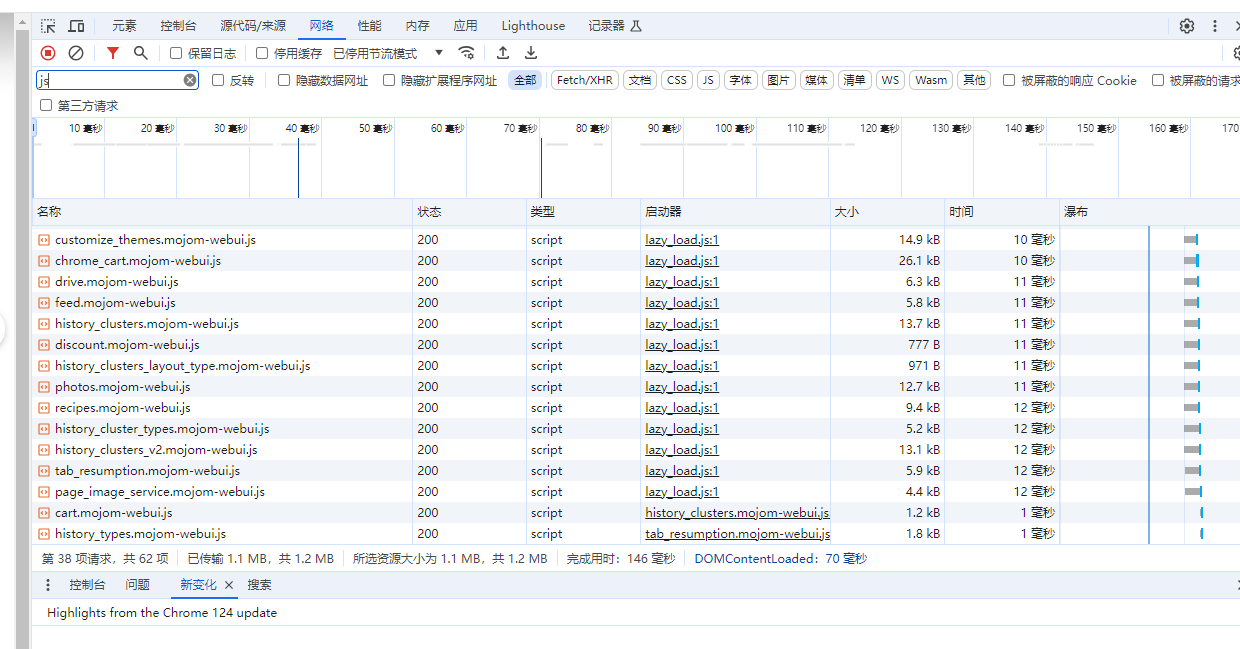
Task: Open Lighthouse panel tab
Action: (533, 26)
